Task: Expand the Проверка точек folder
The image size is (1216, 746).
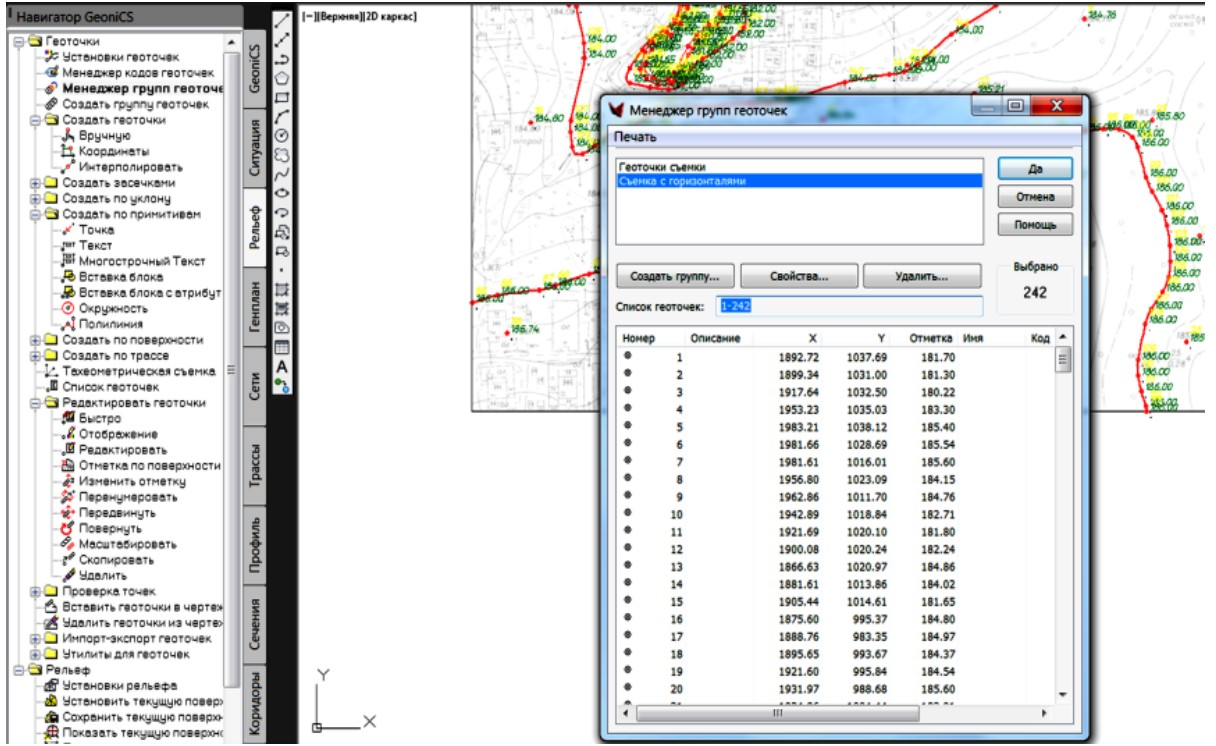Action: 36,591
